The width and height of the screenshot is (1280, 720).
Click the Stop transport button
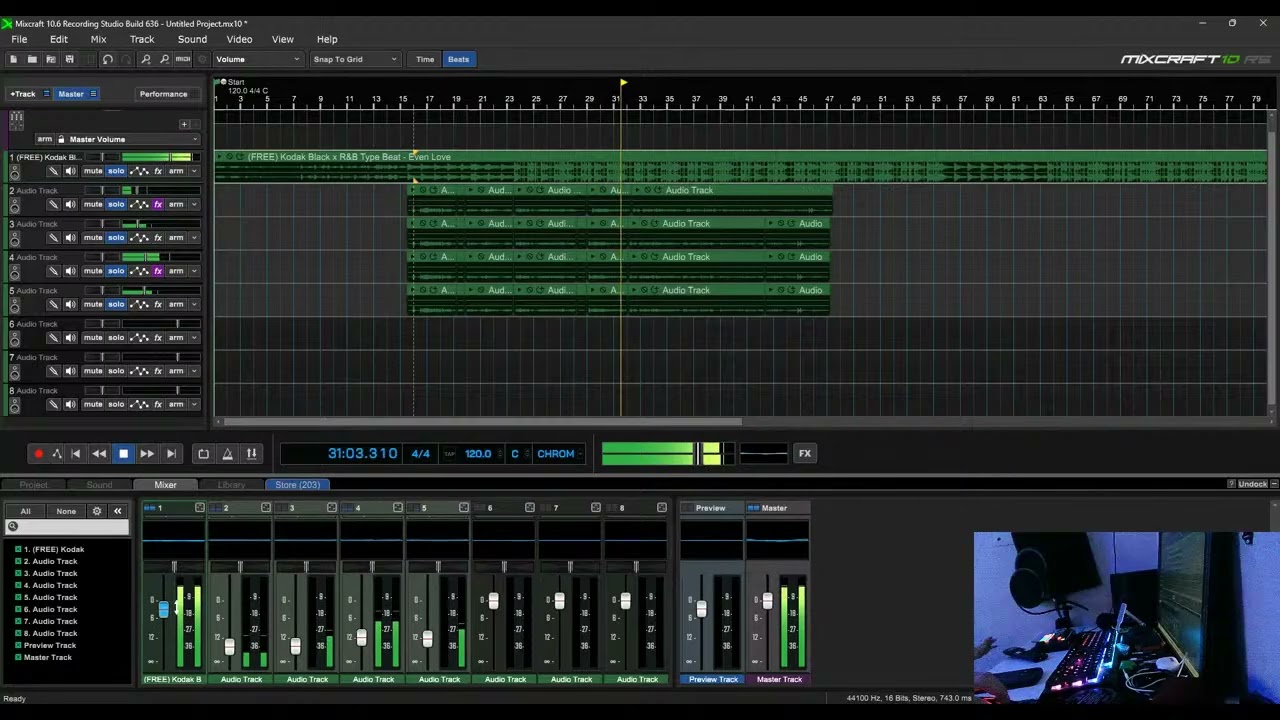(x=123, y=454)
